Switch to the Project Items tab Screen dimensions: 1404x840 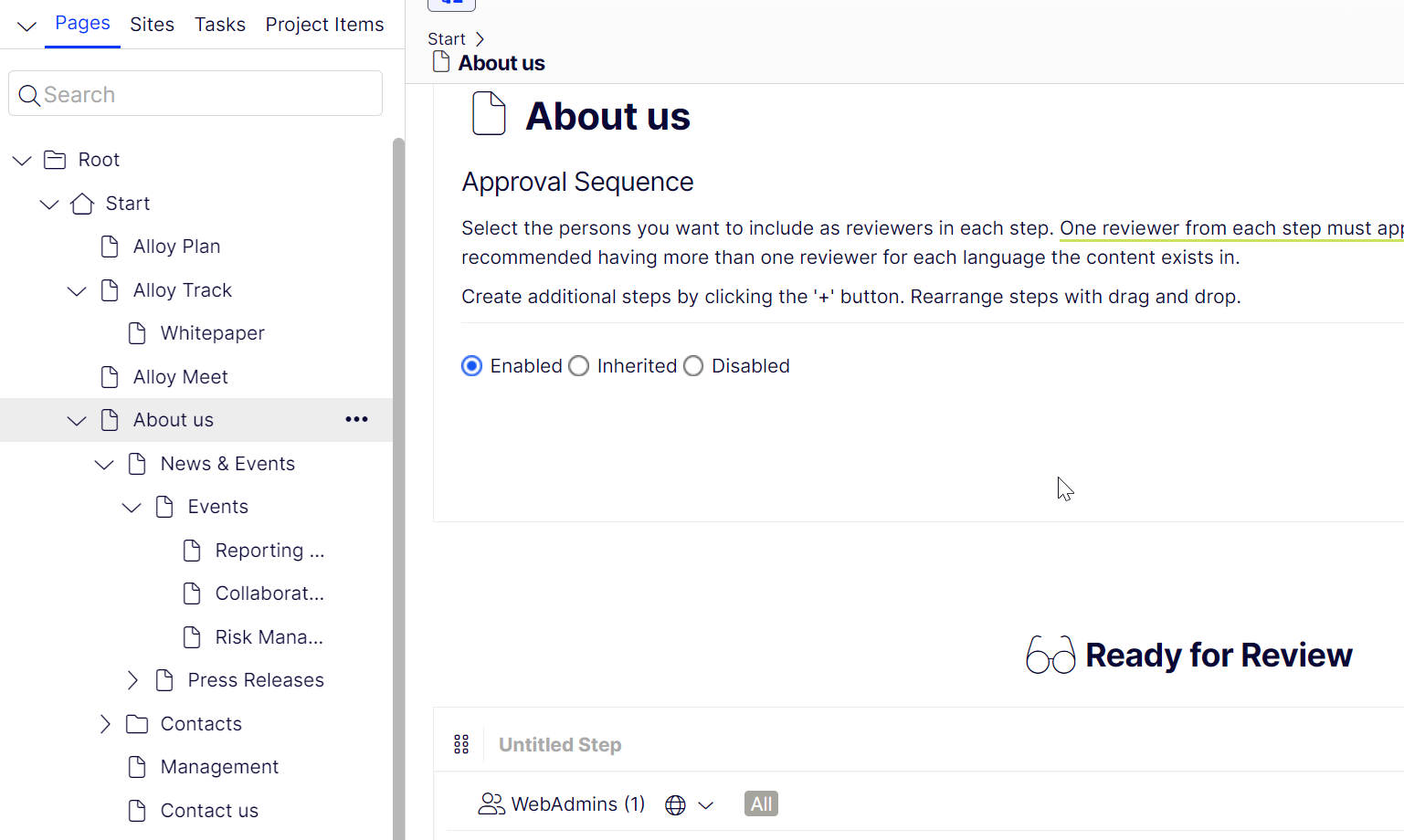click(324, 25)
